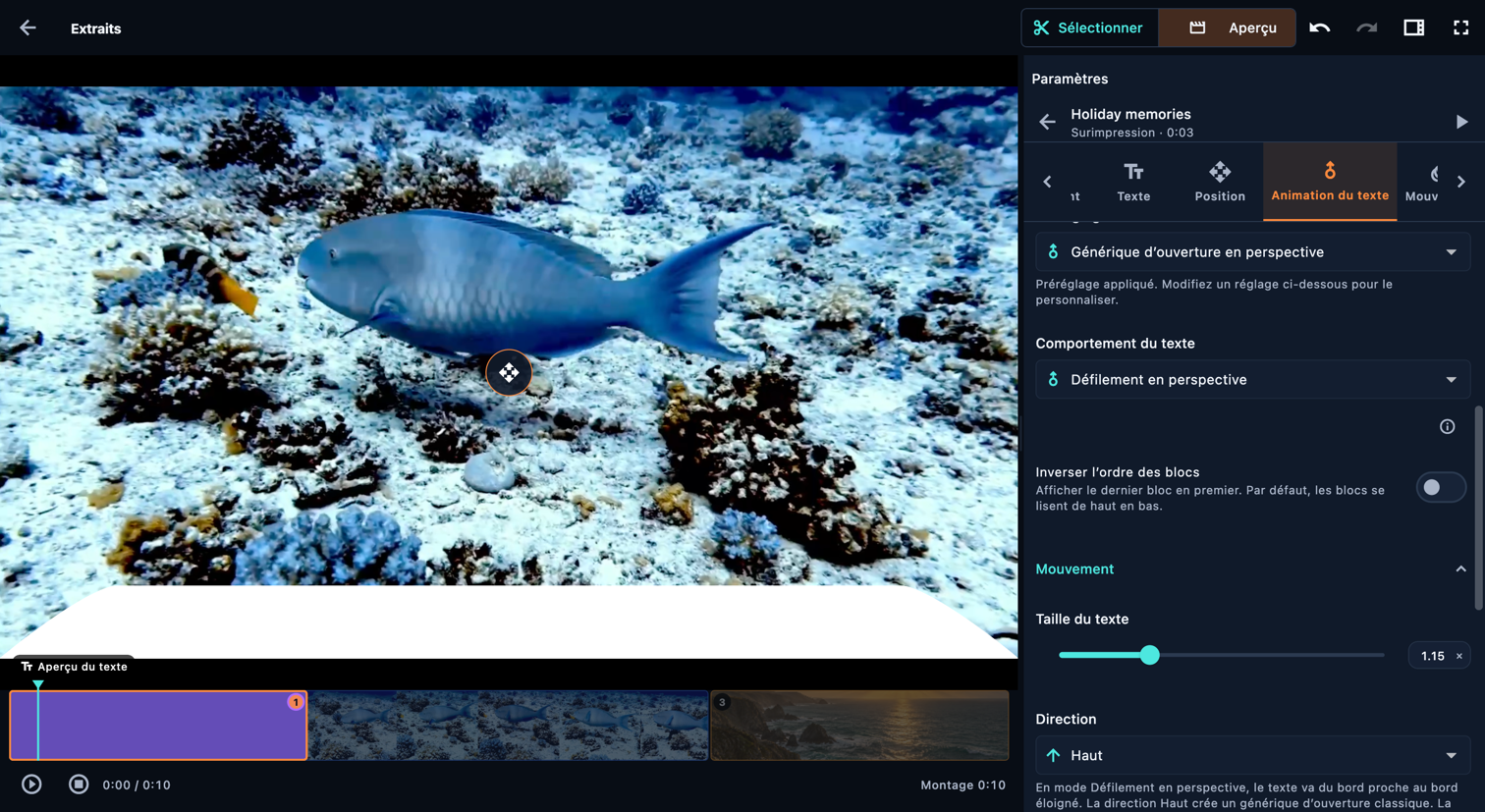1485x812 pixels.
Task: Click the 0:00 / 0:10 time readout
Action: click(137, 785)
